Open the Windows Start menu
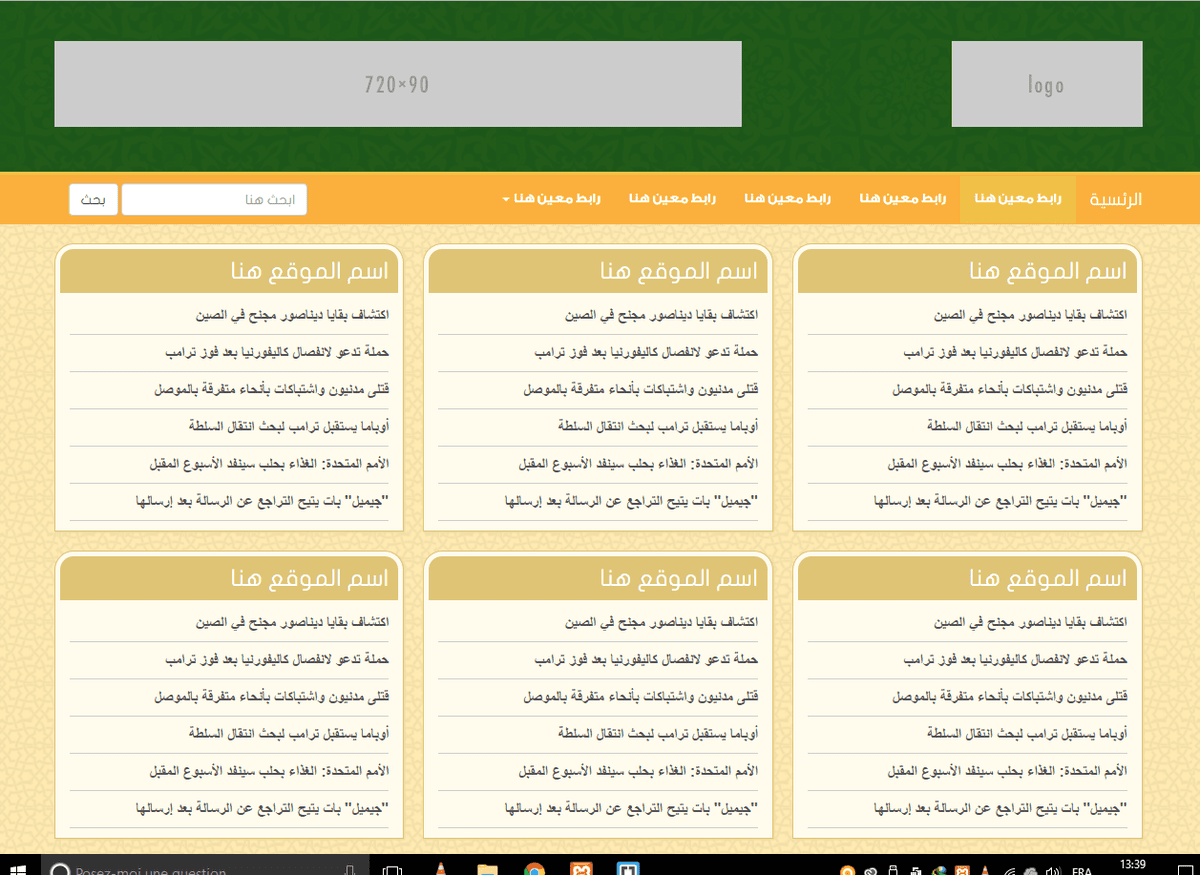Viewport: 1200px width, 875px height. point(19,868)
